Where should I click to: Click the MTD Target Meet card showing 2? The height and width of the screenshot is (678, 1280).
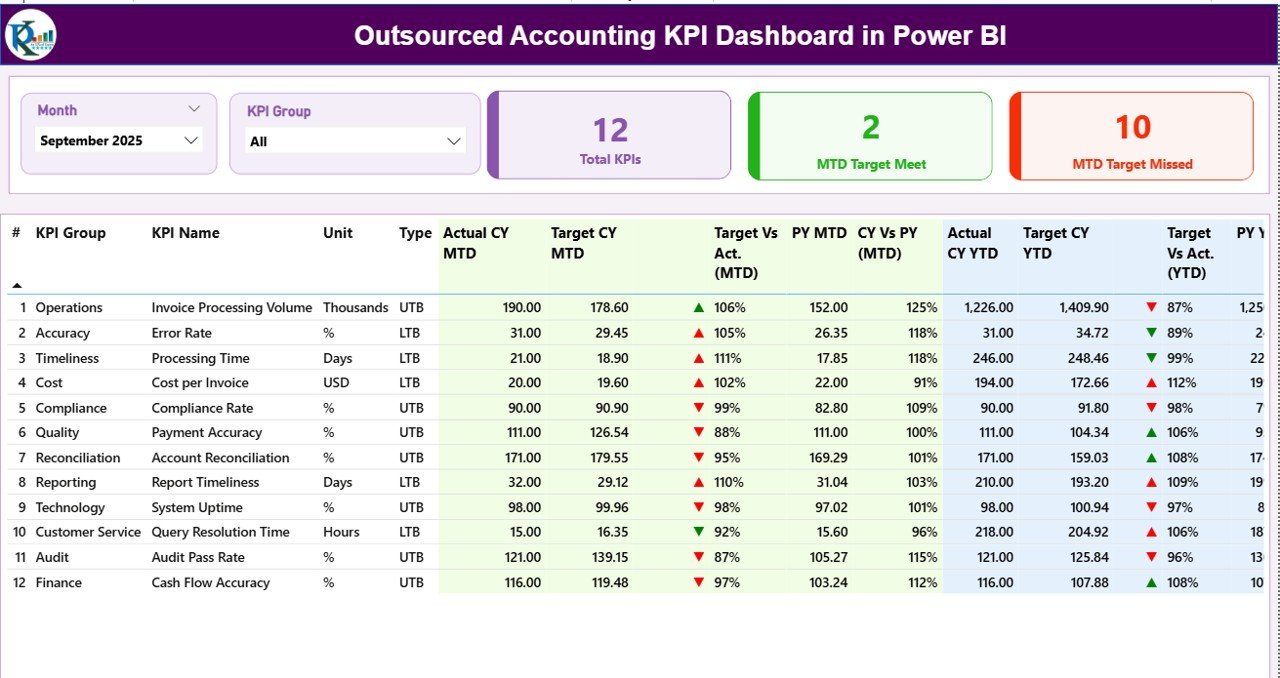coord(870,136)
